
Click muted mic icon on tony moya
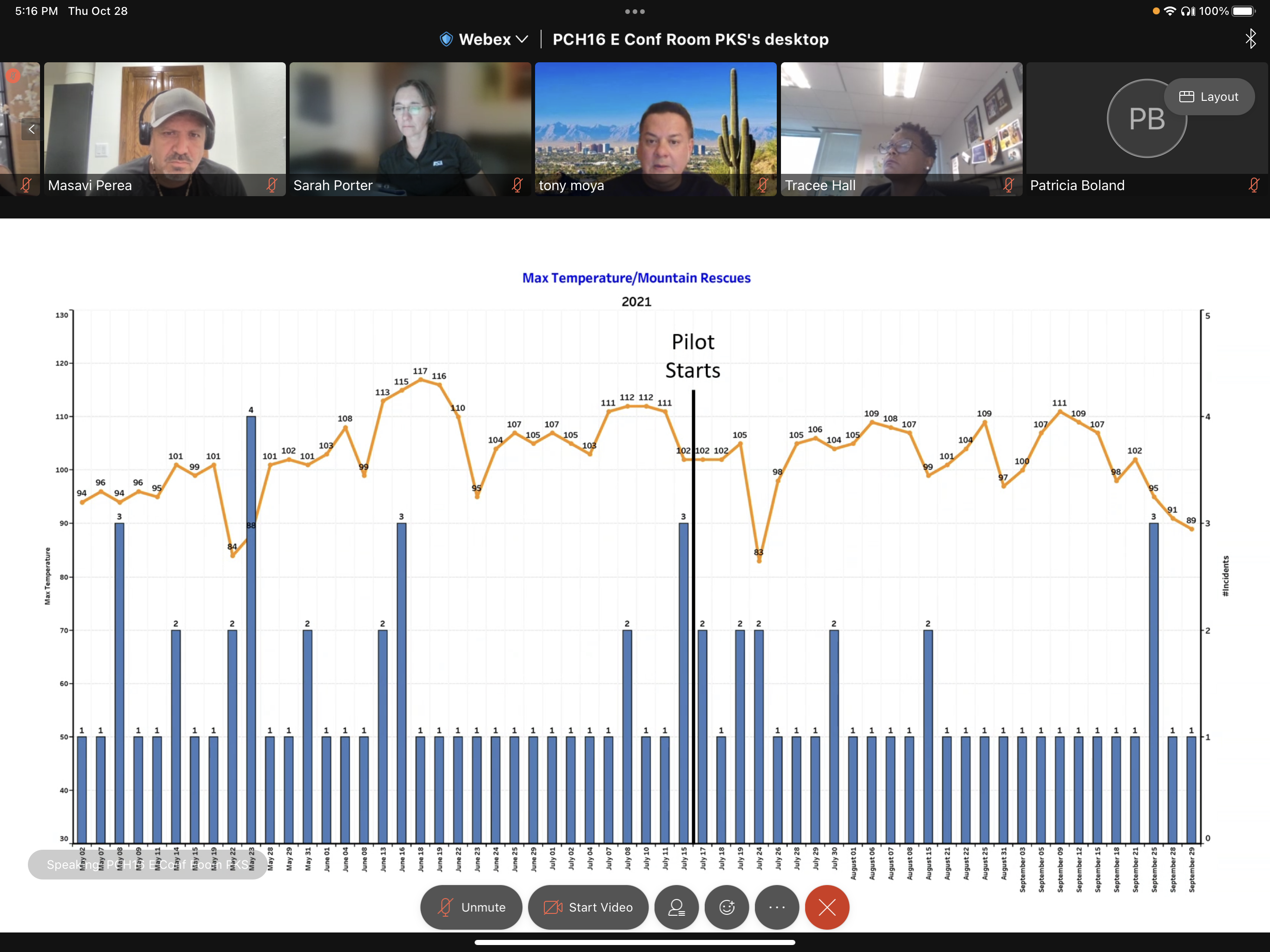coord(762,185)
